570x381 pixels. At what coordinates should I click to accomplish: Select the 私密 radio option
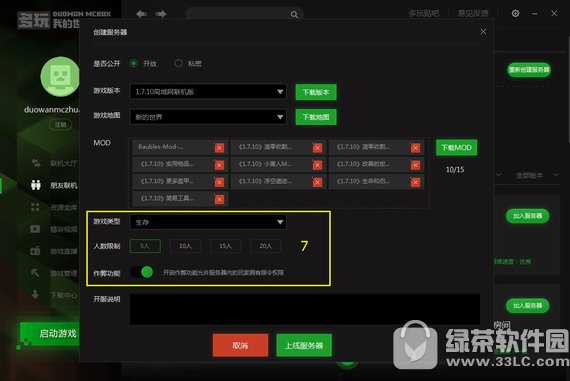[178, 63]
